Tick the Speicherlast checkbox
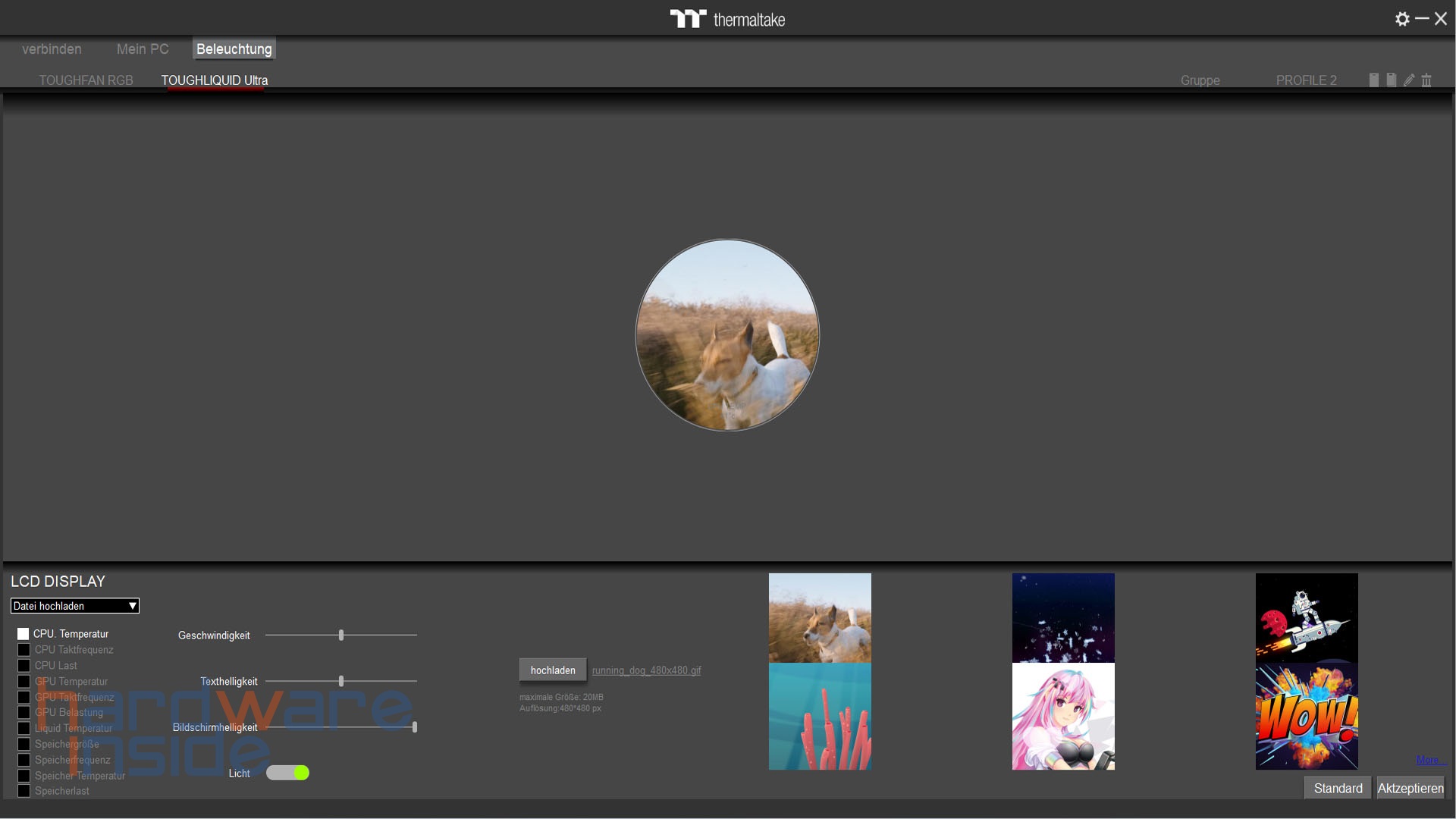Viewport: 1456px width, 819px height. tap(24, 791)
